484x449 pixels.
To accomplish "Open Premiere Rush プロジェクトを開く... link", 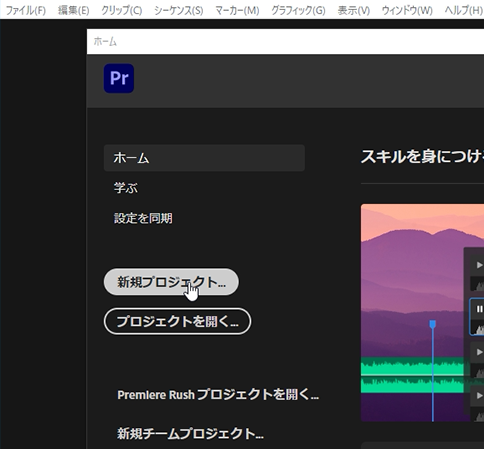I will 218,395.
